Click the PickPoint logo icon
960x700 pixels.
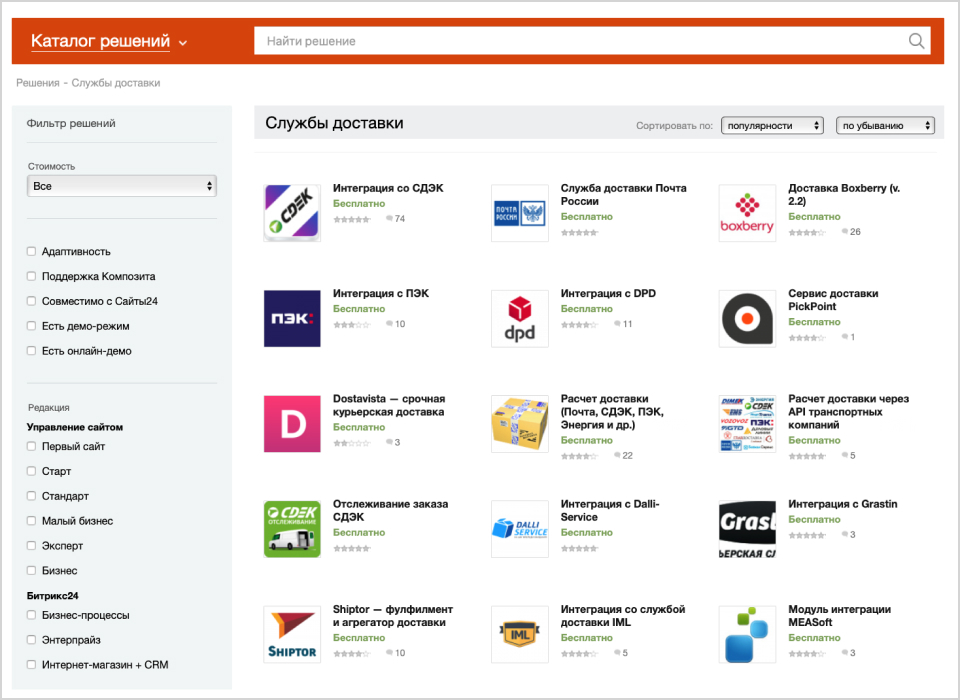(x=747, y=318)
